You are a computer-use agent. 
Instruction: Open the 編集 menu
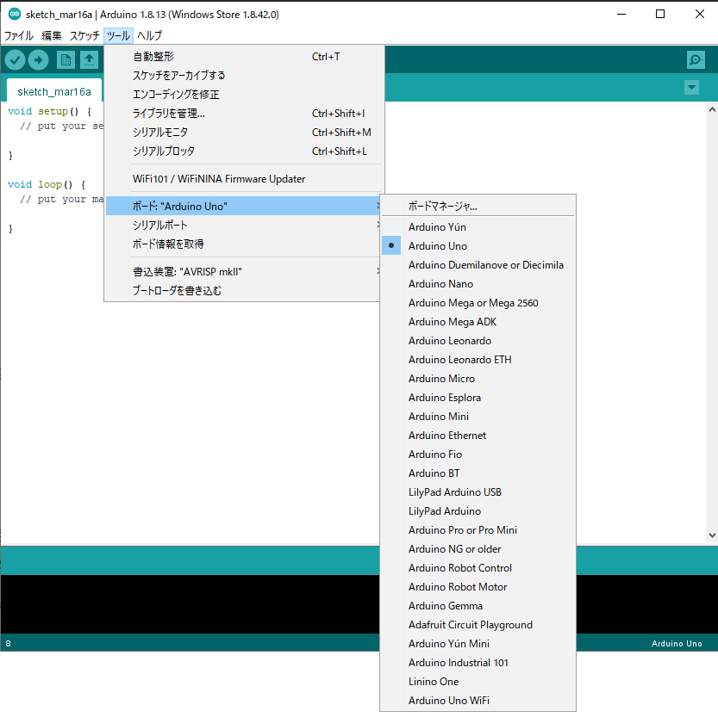tap(51, 36)
